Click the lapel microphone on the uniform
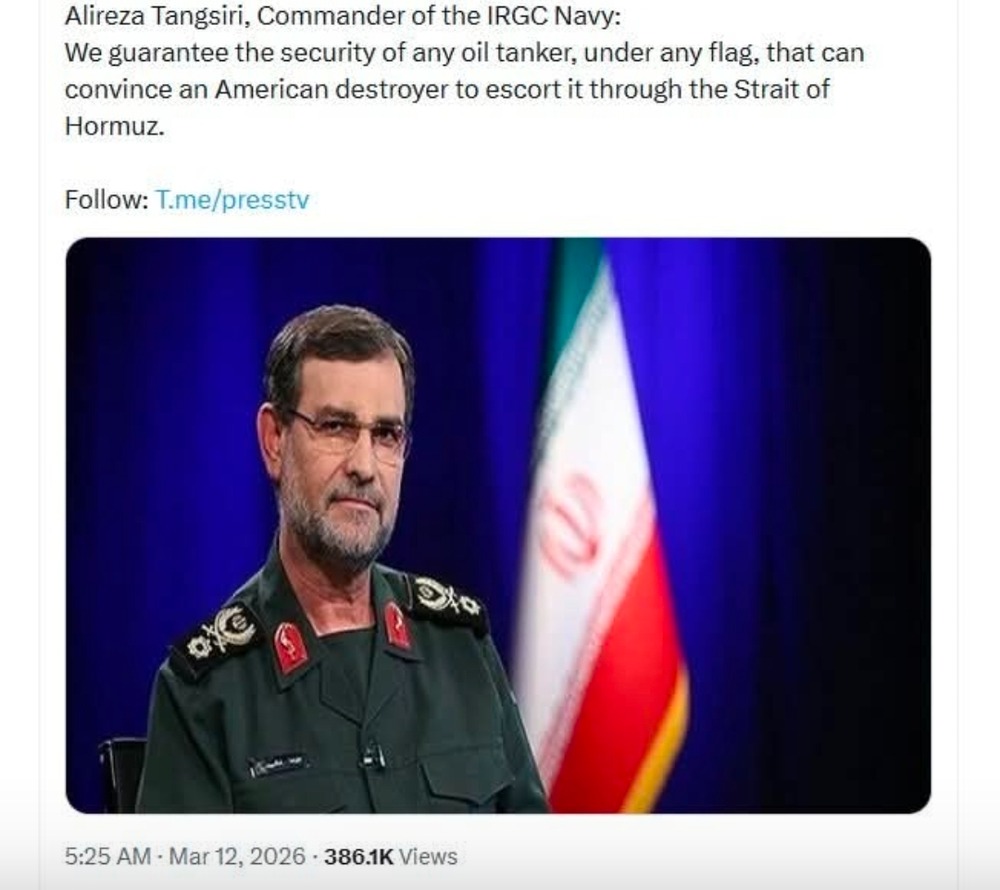Image resolution: width=1000 pixels, height=890 pixels. click(374, 755)
